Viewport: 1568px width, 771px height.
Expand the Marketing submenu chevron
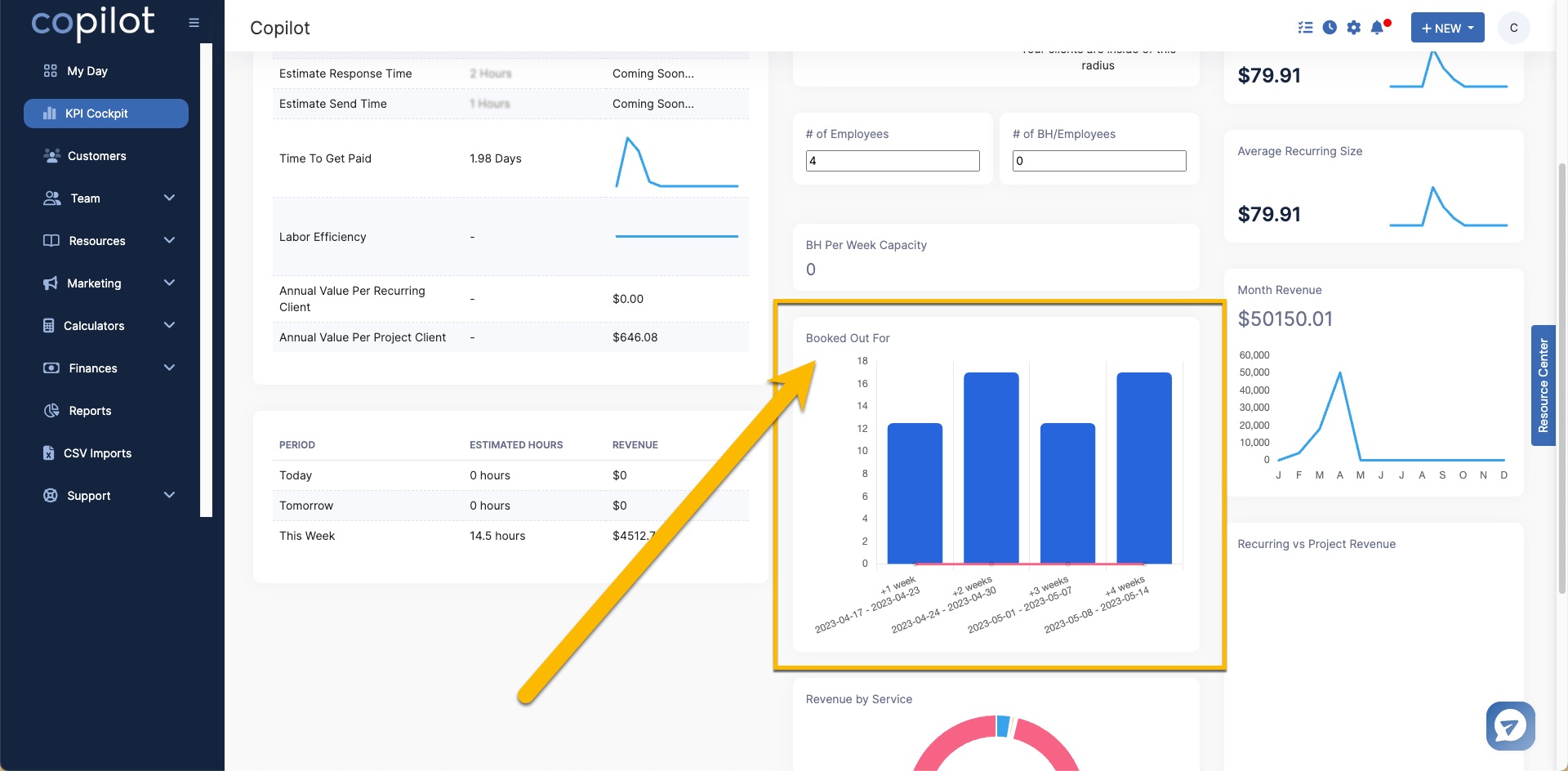(x=170, y=283)
